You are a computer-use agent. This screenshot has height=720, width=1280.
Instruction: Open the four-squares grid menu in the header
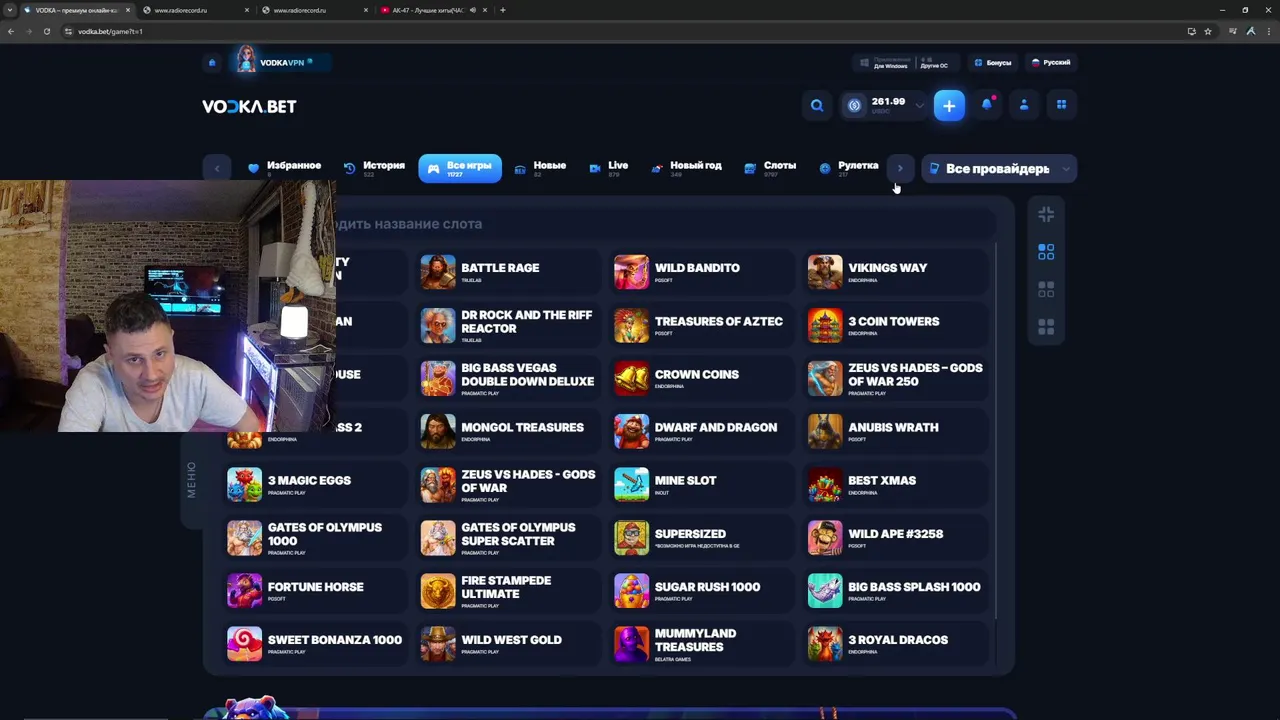tap(1062, 104)
